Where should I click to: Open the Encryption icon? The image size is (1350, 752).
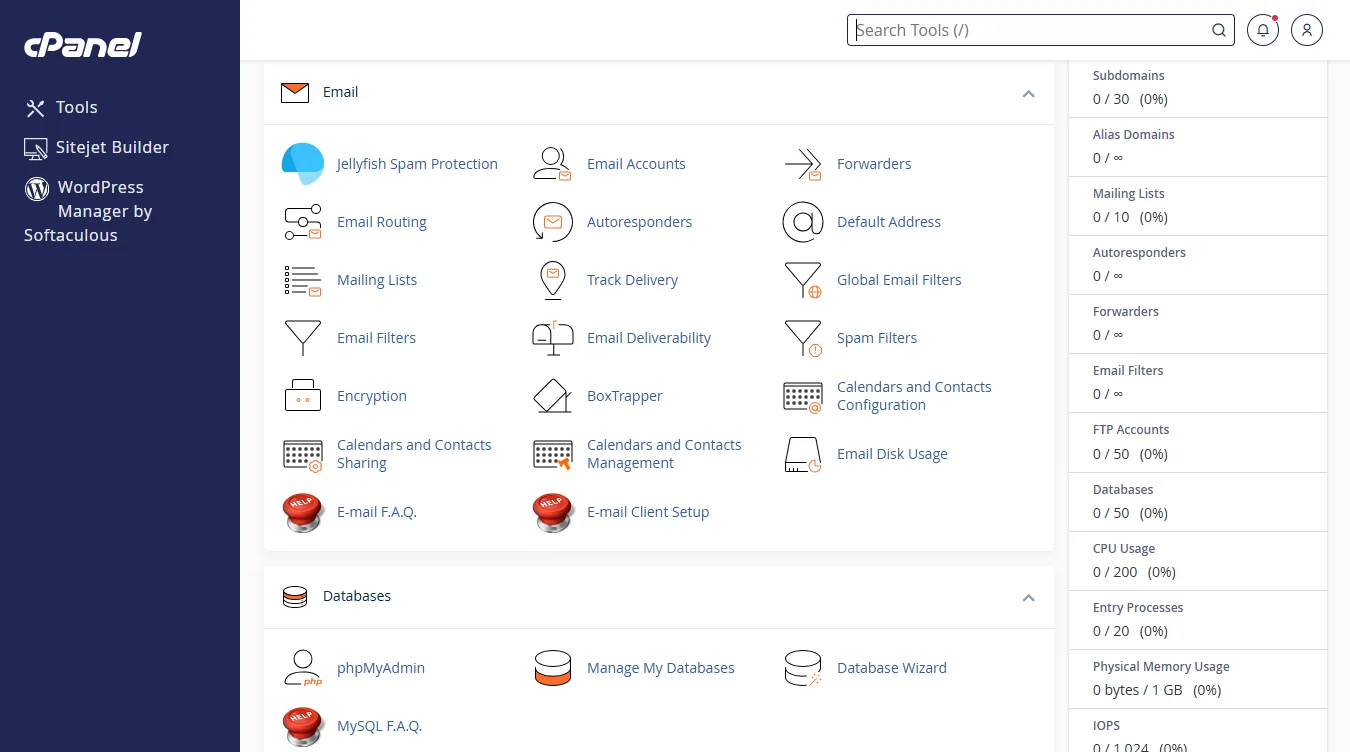click(x=303, y=396)
